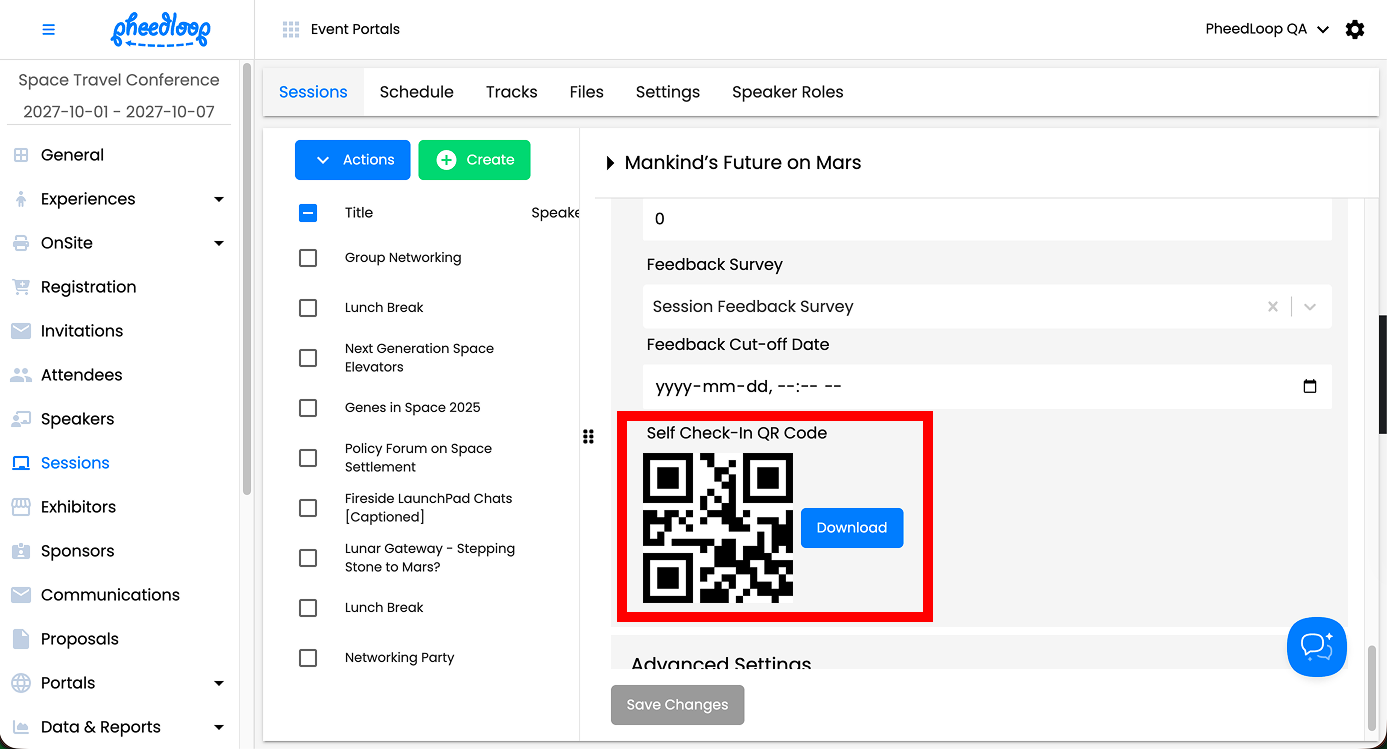Click the sidebar vertical scrollbar
Image resolution: width=1387 pixels, height=749 pixels.
click(247, 280)
